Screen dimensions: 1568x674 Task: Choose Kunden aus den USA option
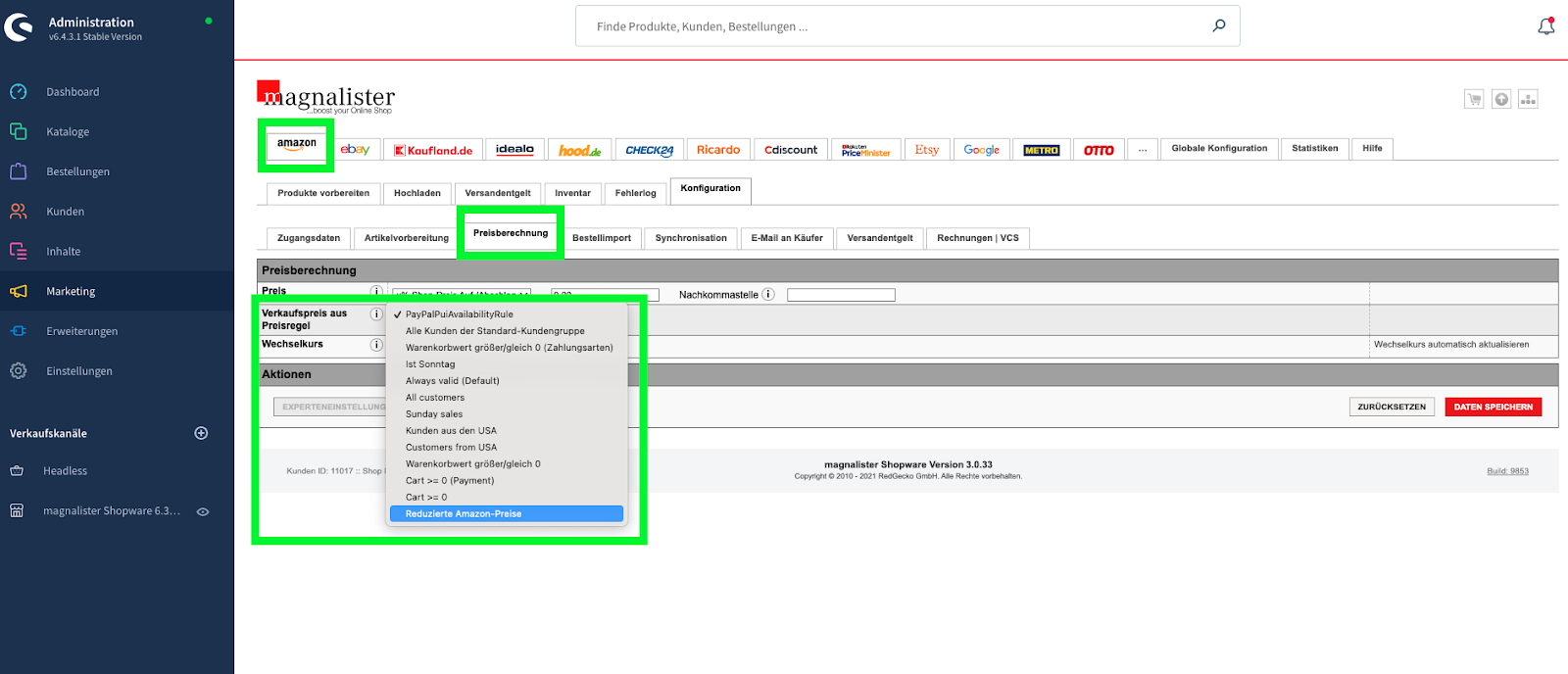point(507,431)
